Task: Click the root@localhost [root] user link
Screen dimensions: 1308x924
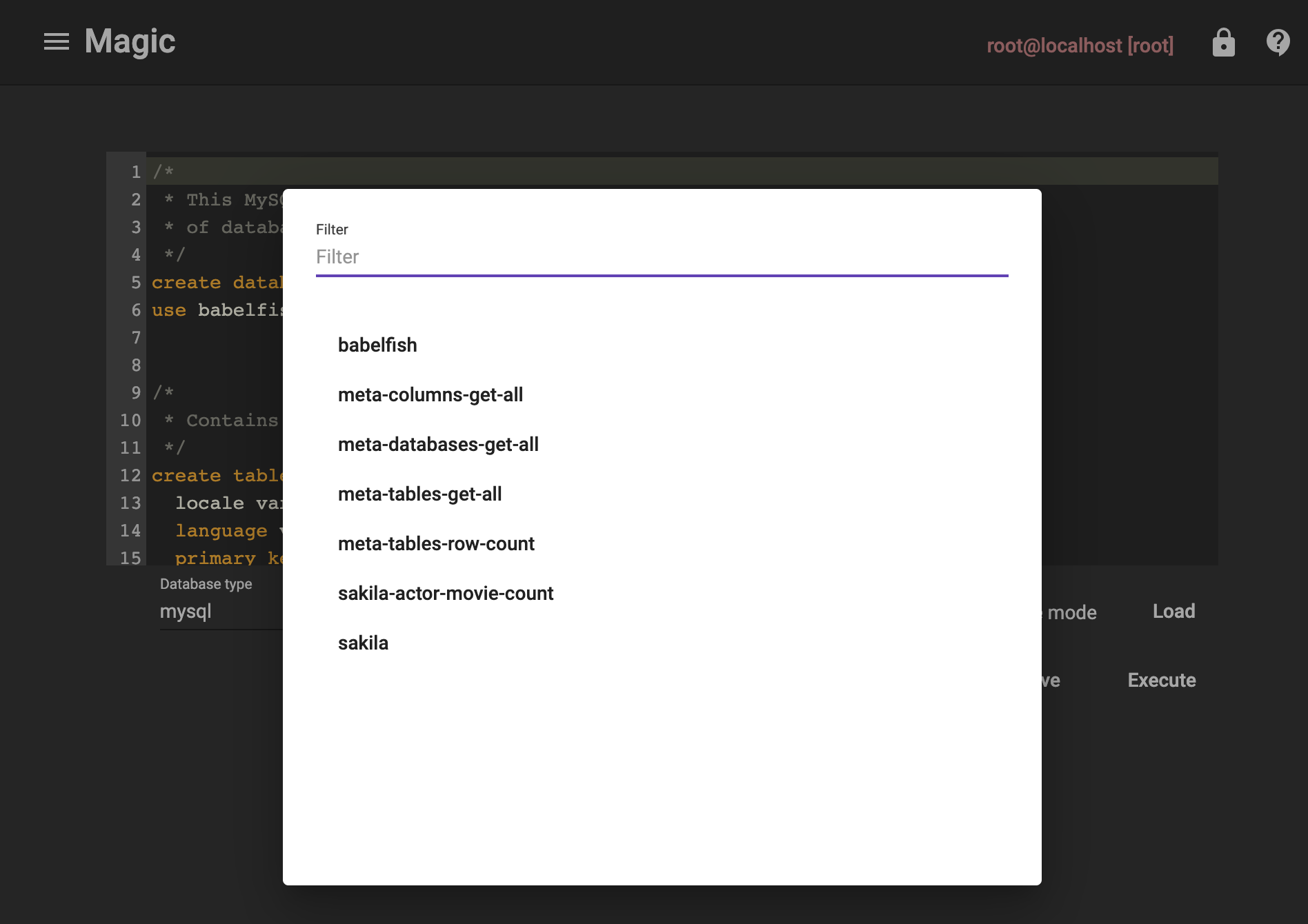Action: (x=1080, y=46)
